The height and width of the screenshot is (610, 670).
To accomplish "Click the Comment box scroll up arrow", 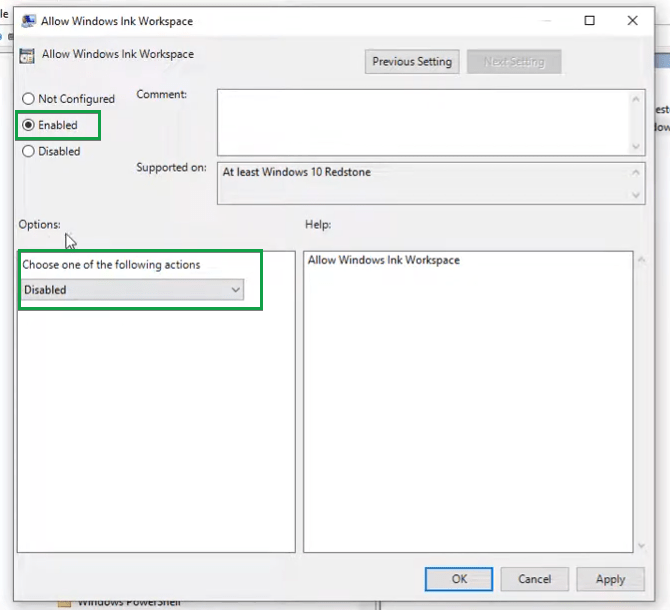I will coord(636,99).
